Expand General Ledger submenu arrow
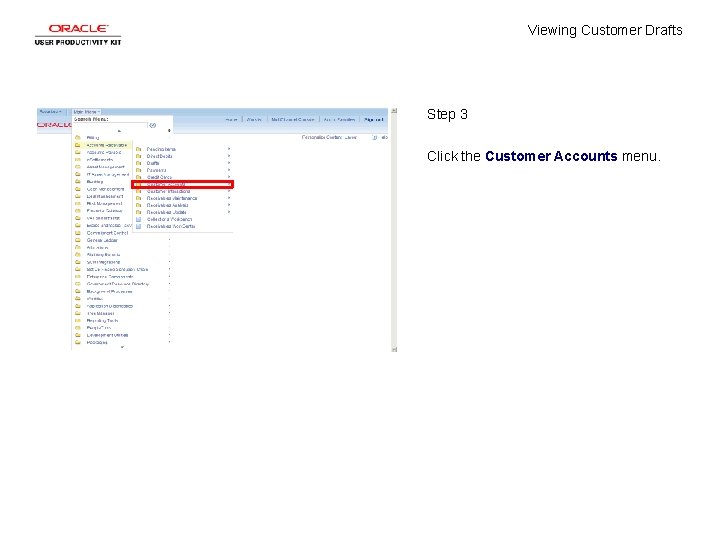Image resolution: width=720 pixels, height=540 pixels. coord(169,240)
